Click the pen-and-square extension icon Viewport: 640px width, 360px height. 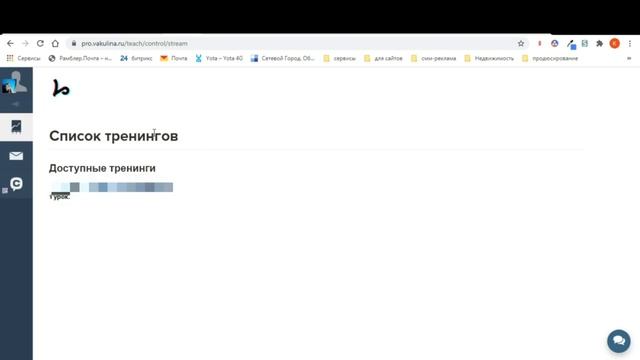point(571,44)
